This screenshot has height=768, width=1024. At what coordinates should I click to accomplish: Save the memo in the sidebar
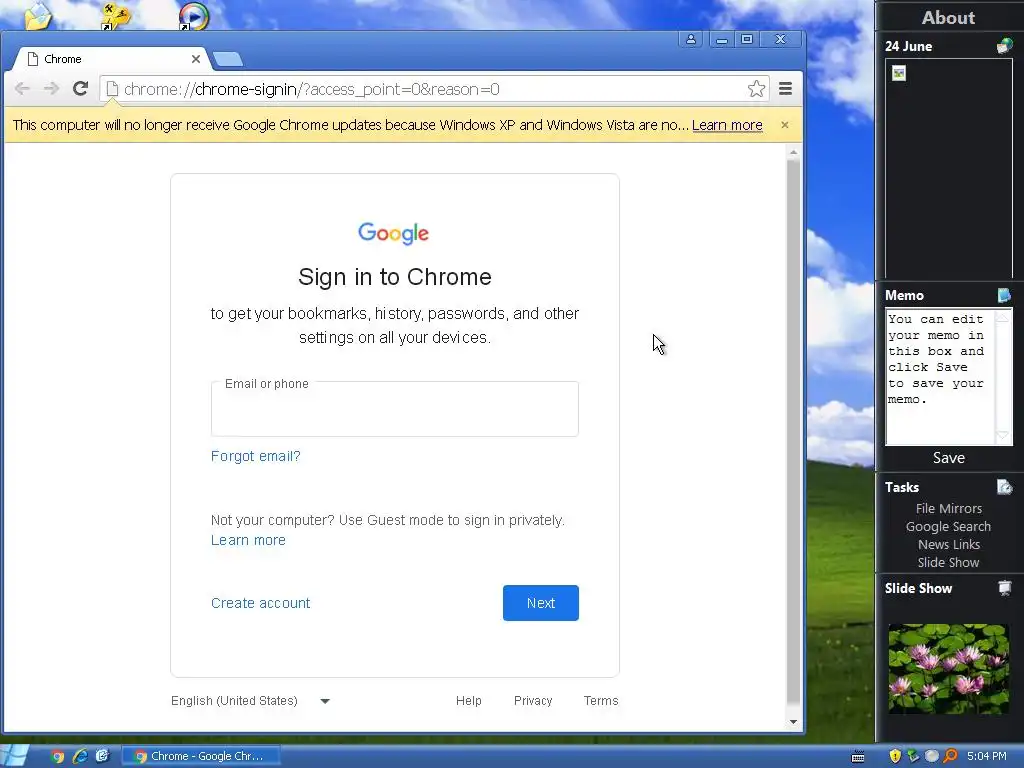949,458
